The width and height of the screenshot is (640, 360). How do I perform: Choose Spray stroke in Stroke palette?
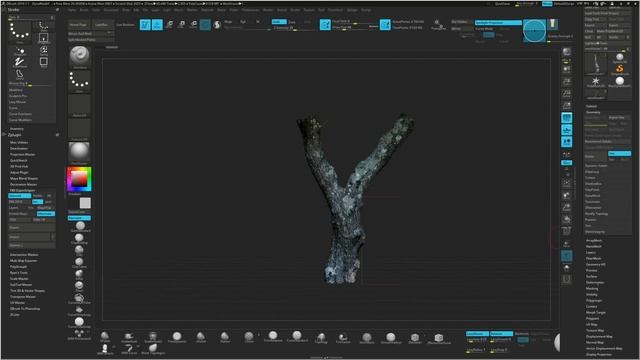coord(44,51)
